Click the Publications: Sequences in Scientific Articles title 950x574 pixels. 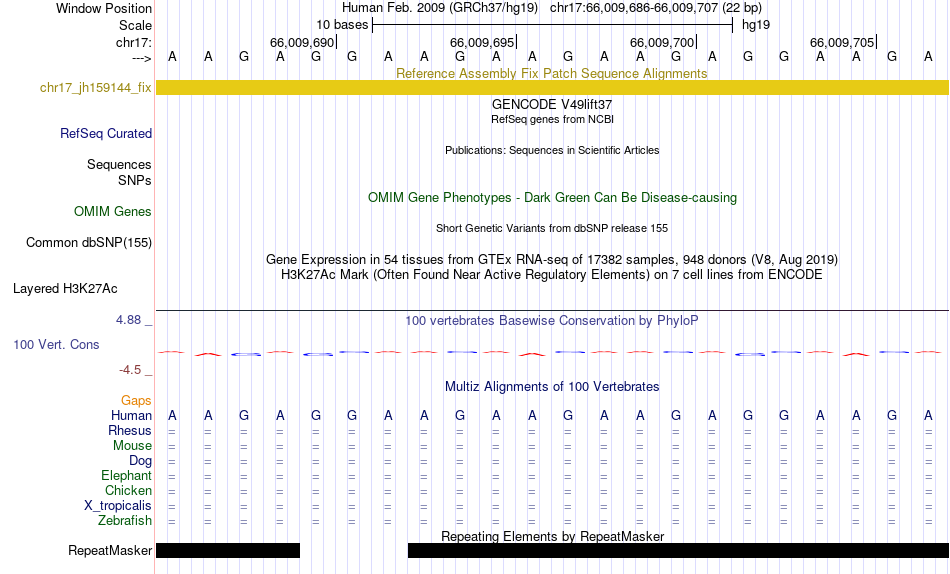tap(552, 150)
